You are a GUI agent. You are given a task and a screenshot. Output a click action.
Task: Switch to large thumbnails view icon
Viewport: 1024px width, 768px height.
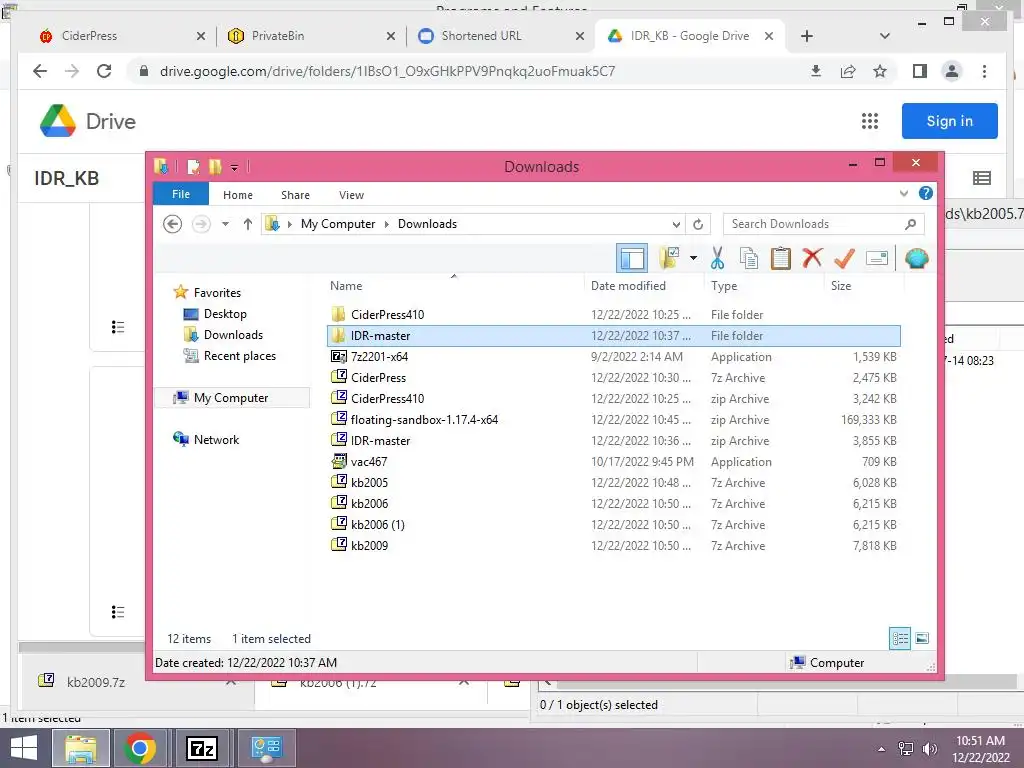(922, 638)
